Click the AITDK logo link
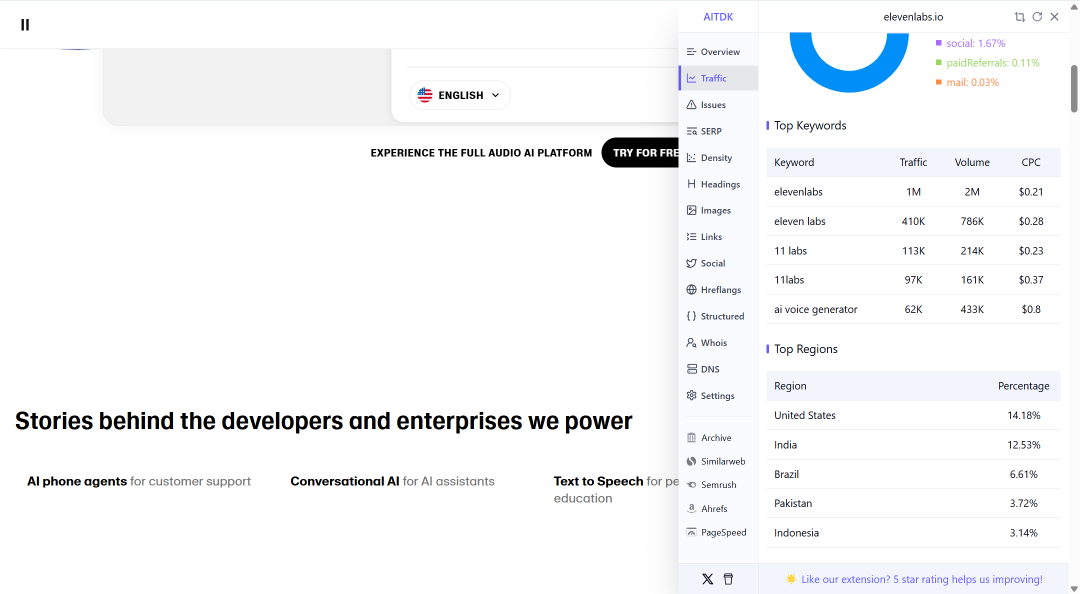The width and height of the screenshot is (1080, 594). tap(718, 17)
